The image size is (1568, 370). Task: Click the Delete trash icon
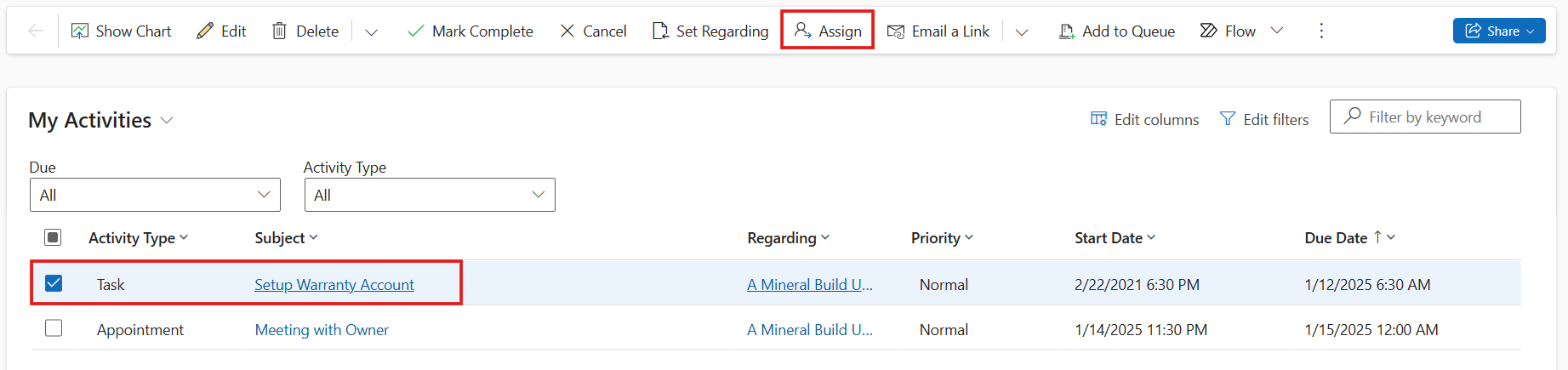pyautogui.click(x=279, y=31)
